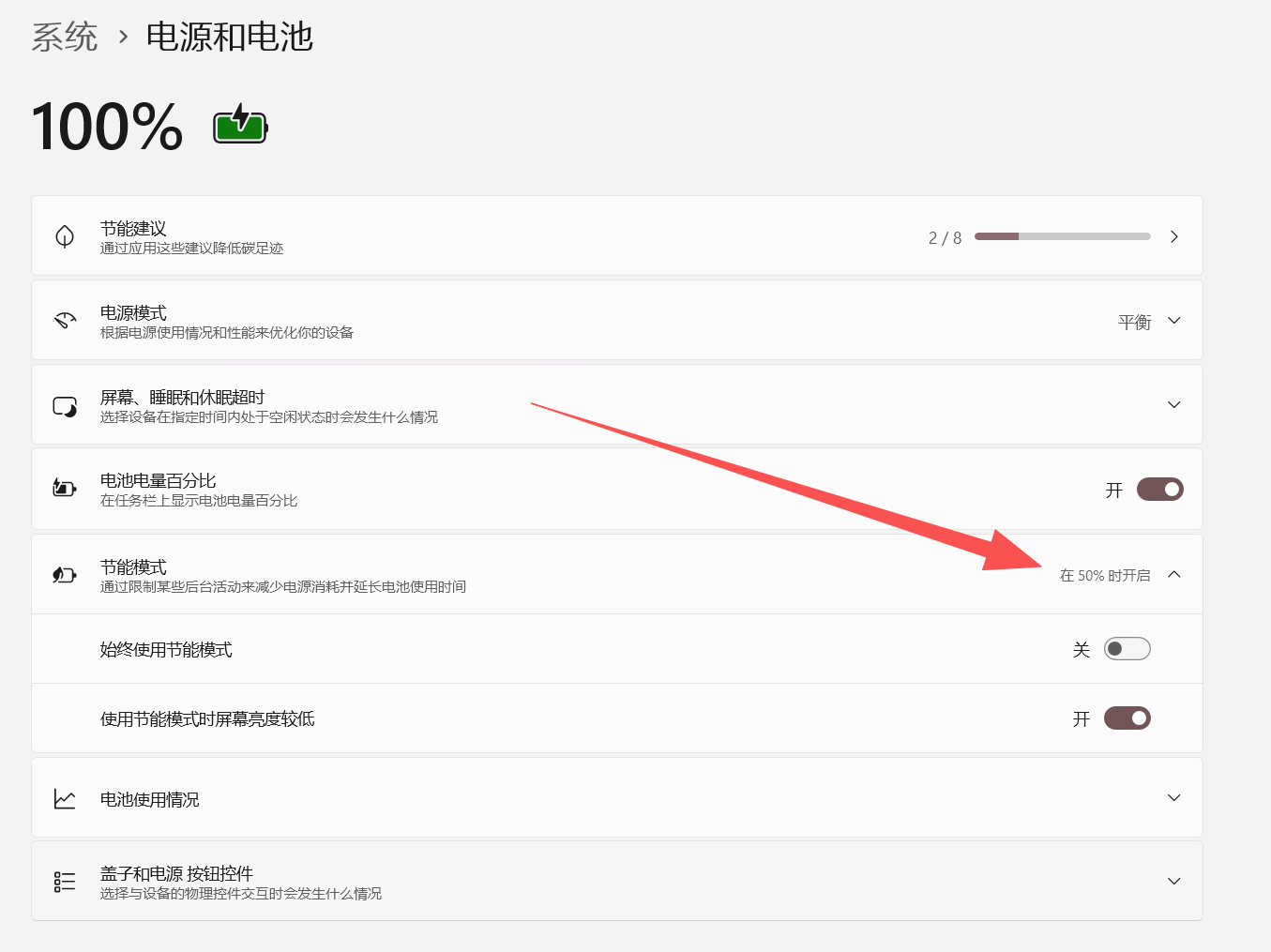1271x952 pixels.
Task: Click the 节能建议 progress bar
Action: pyautogui.click(x=1063, y=236)
